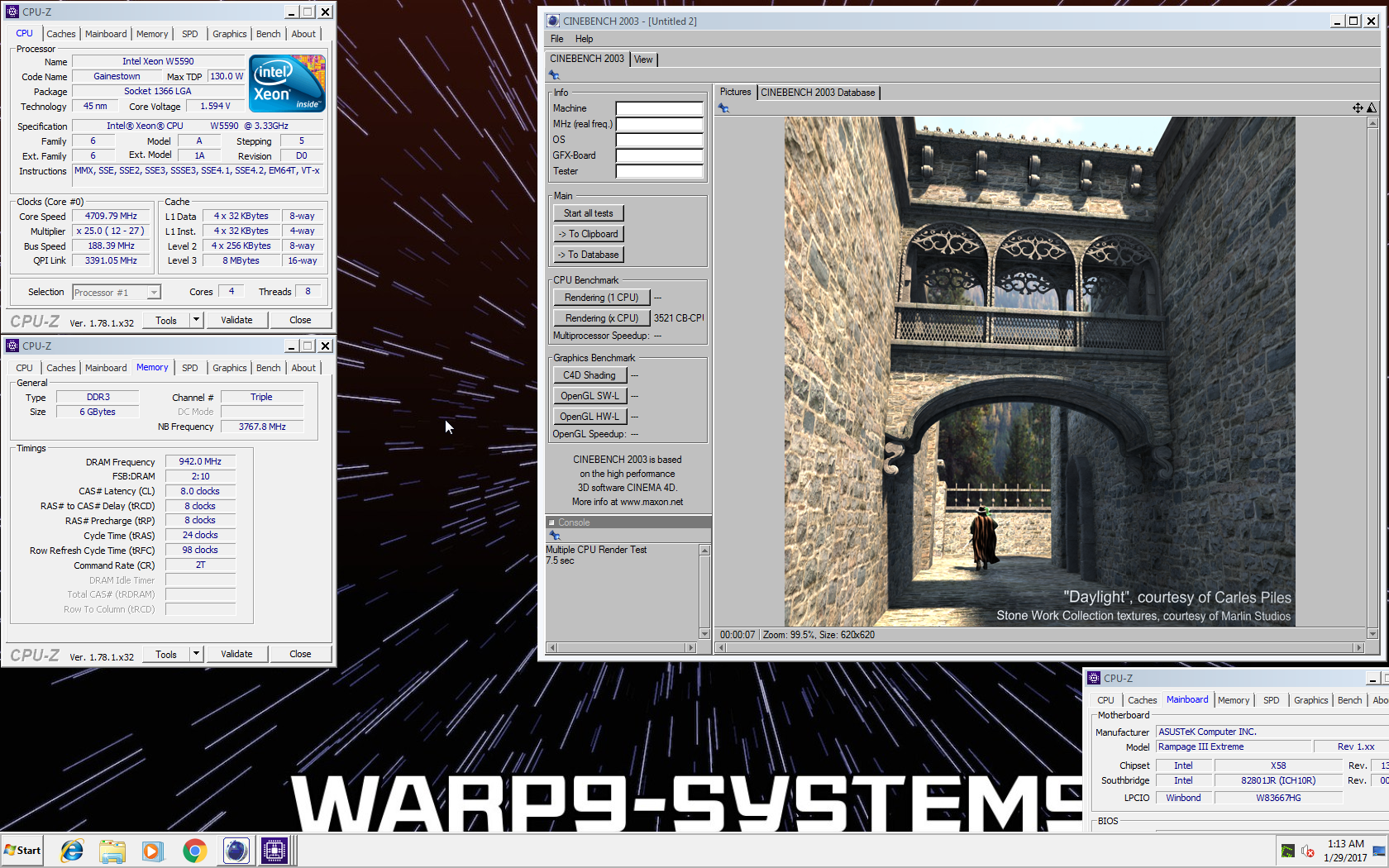Viewport: 1389px width, 868px height.
Task: Click the To Database button
Action: 589,255
